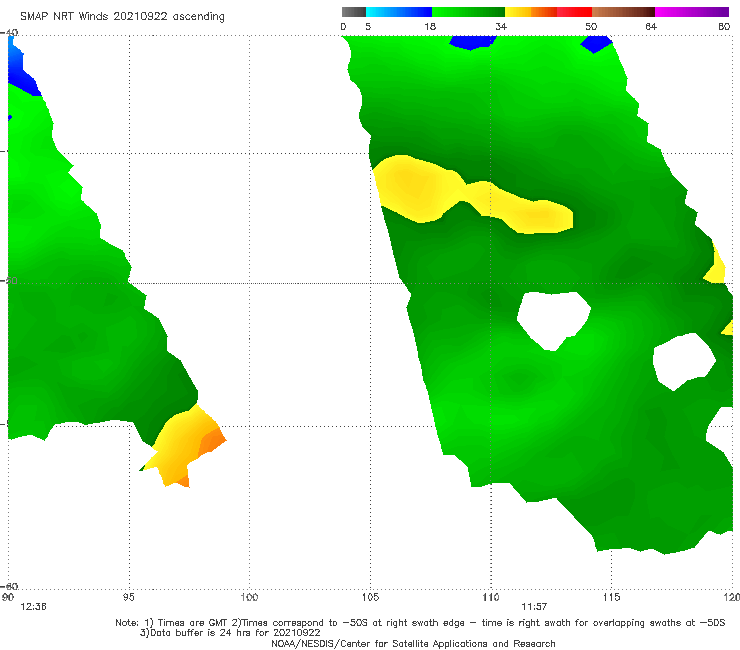Click the longitude label '110'
This screenshot has width=740, height=650.
(491, 597)
